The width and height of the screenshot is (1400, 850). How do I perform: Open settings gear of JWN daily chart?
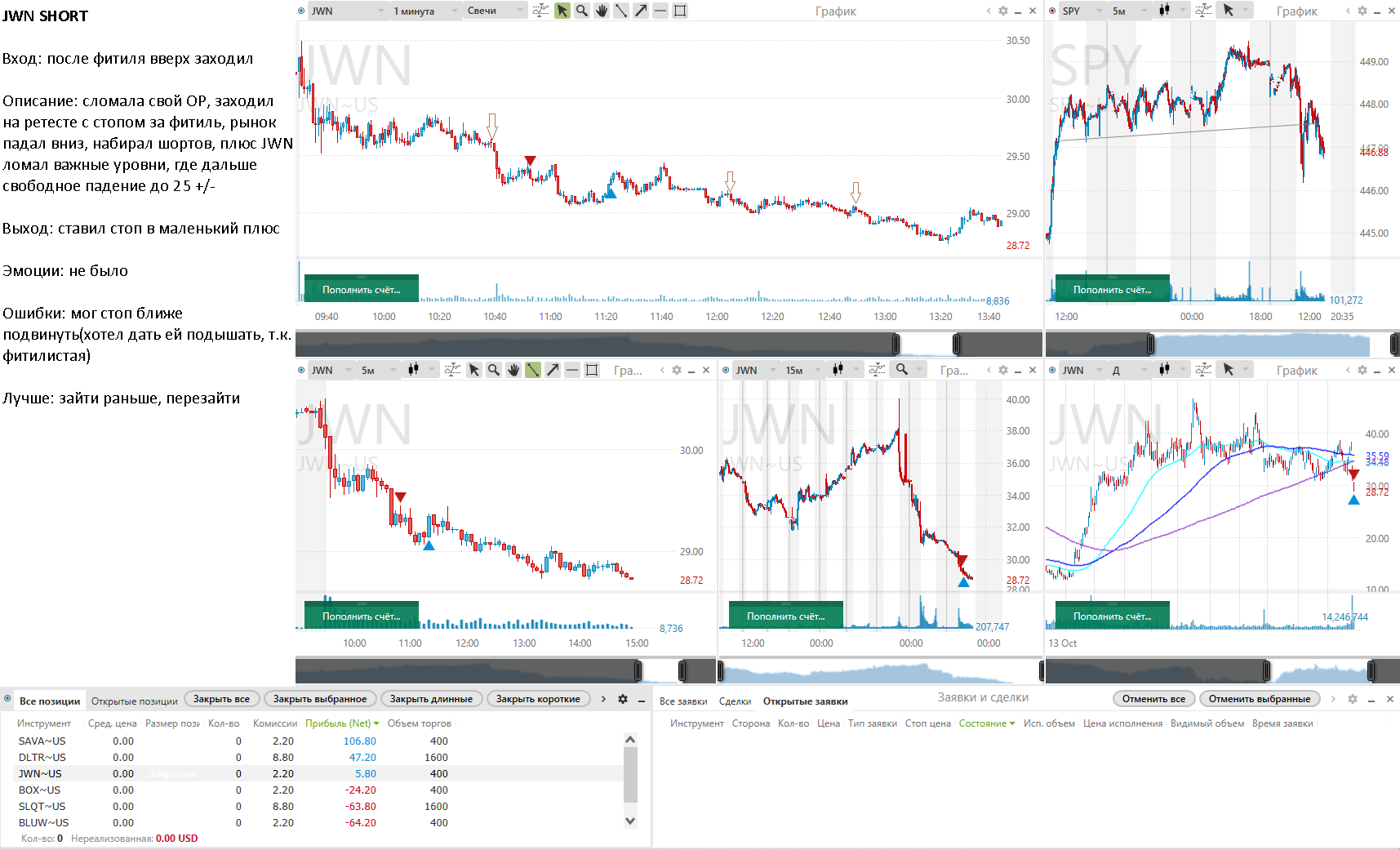(1362, 370)
